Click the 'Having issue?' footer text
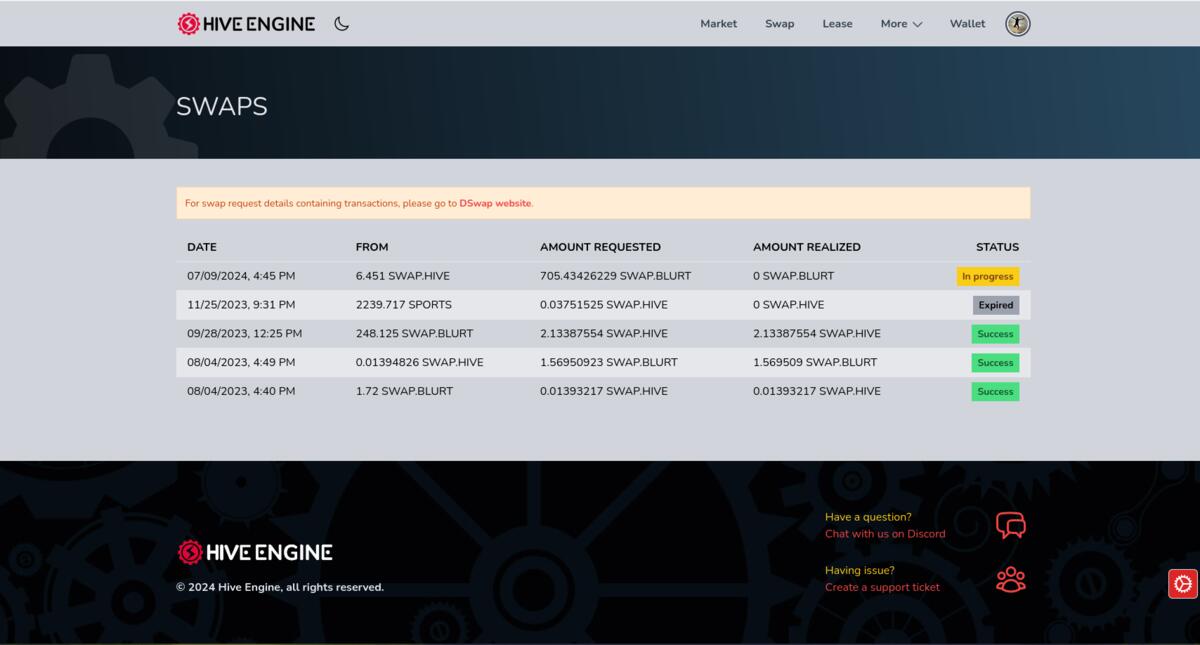The height and width of the screenshot is (645, 1200). click(x=860, y=570)
